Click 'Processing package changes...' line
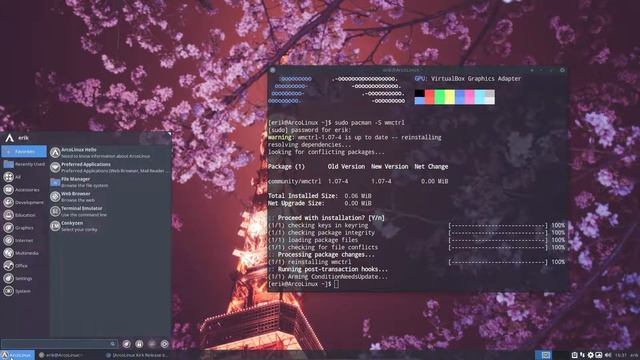 (326, 255)
